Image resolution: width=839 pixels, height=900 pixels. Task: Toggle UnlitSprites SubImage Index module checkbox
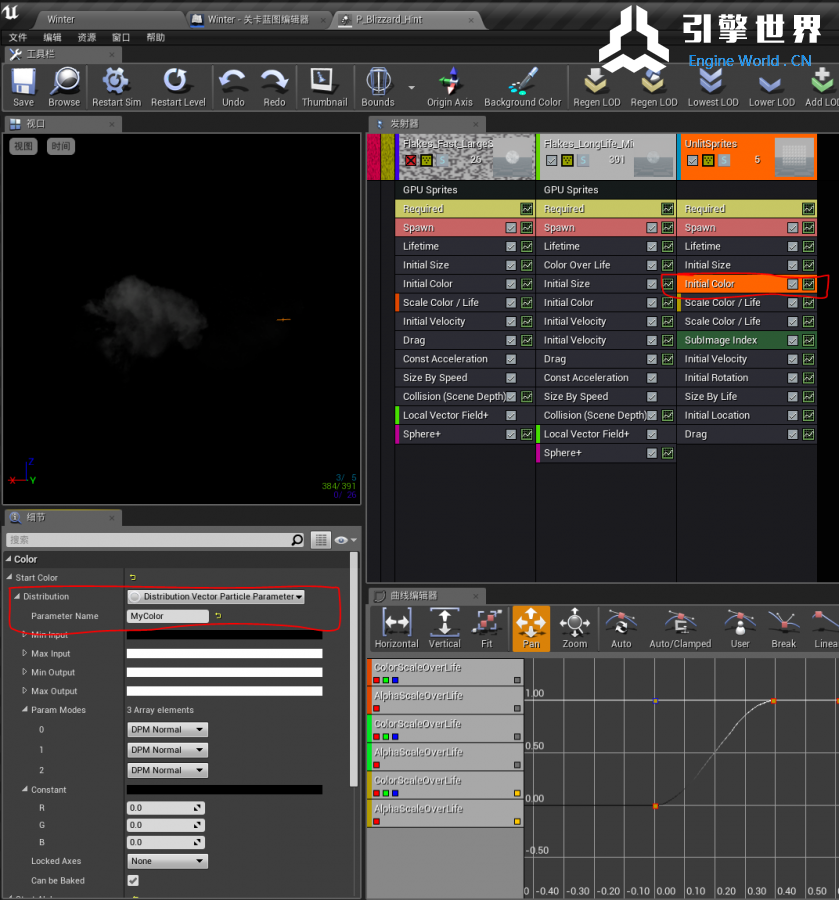click(793, 340)
